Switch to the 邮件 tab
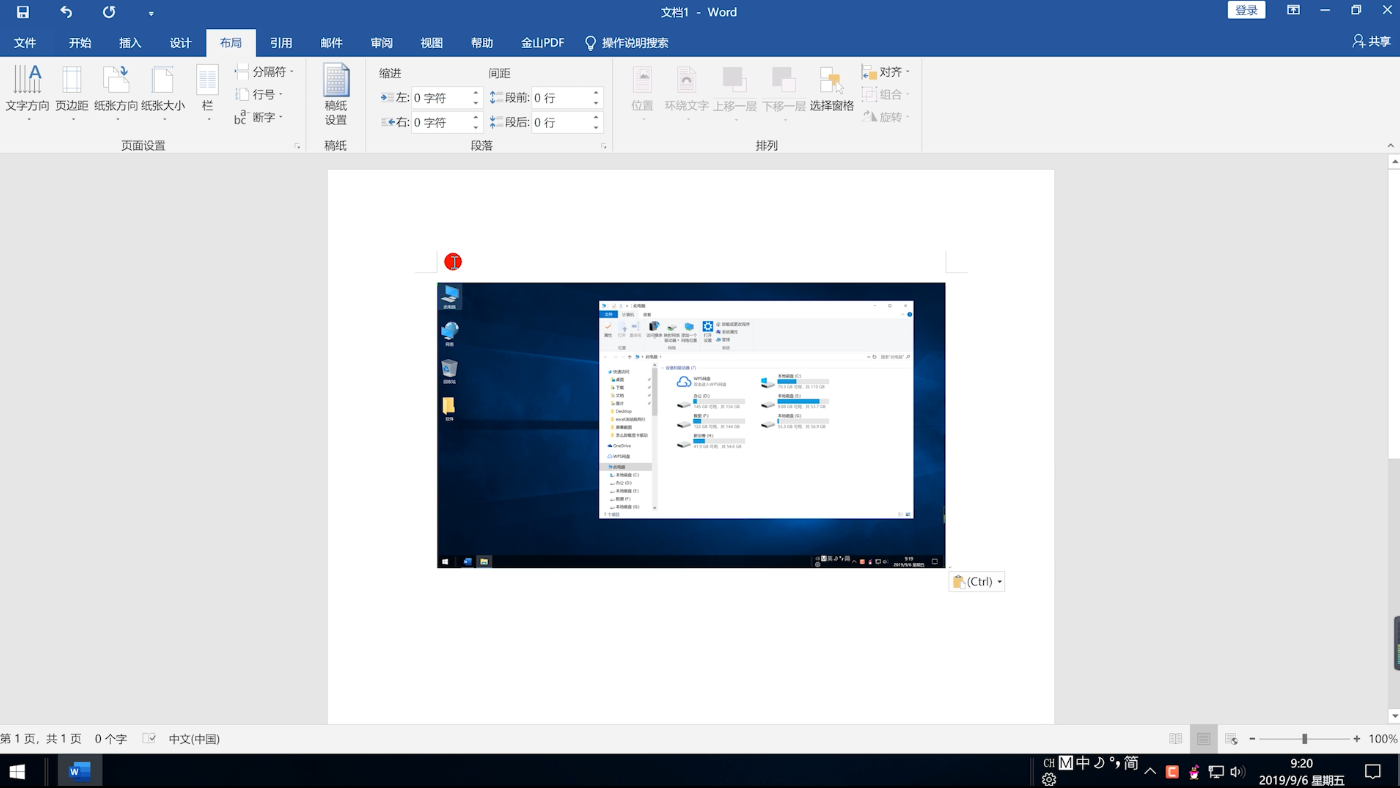1400x788 pixels. pyautogui.click(x=331, y=43)
